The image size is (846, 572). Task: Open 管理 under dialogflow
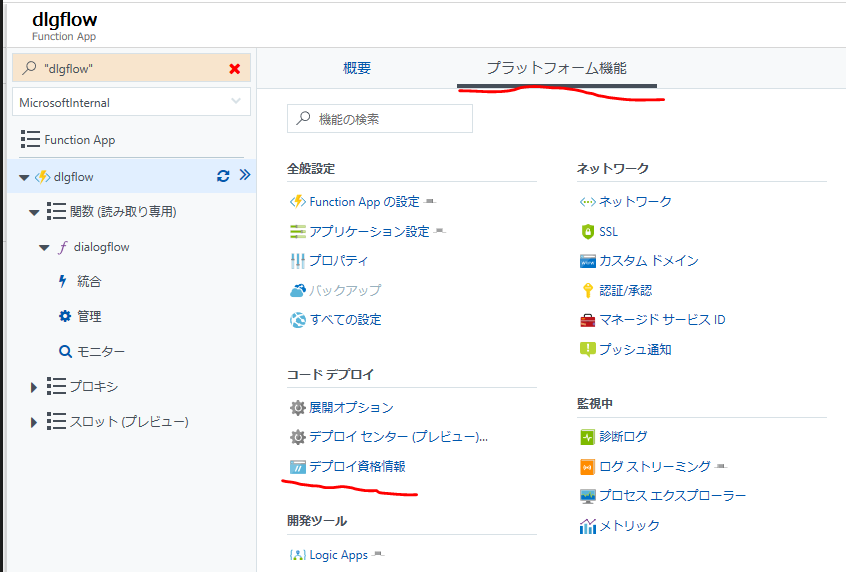89,316
